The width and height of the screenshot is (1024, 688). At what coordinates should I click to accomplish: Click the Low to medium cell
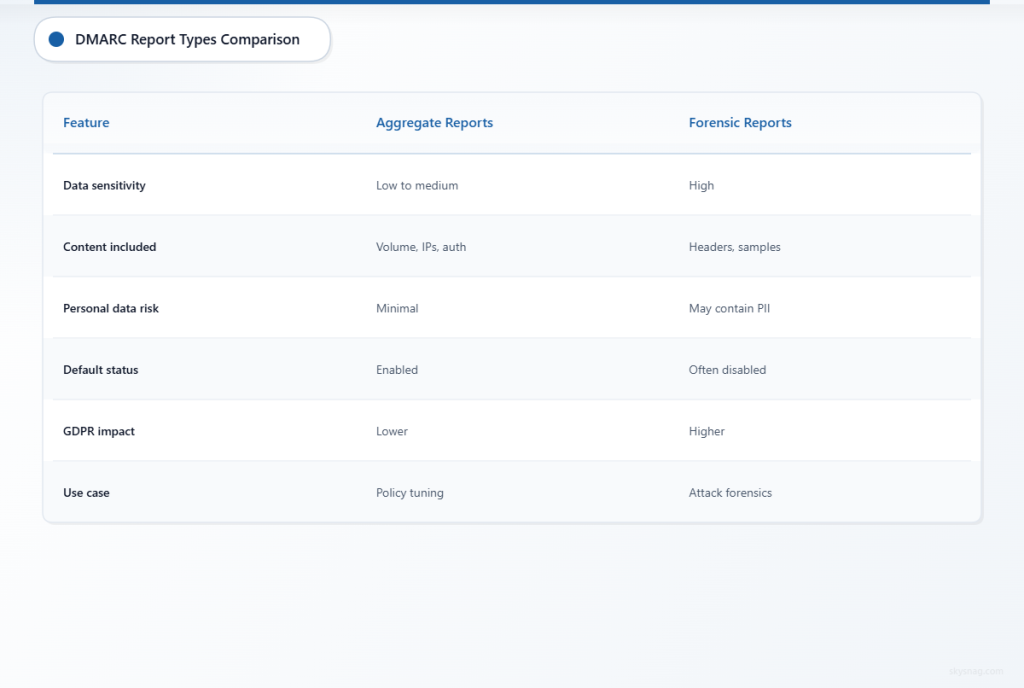[x=417, y=185]
